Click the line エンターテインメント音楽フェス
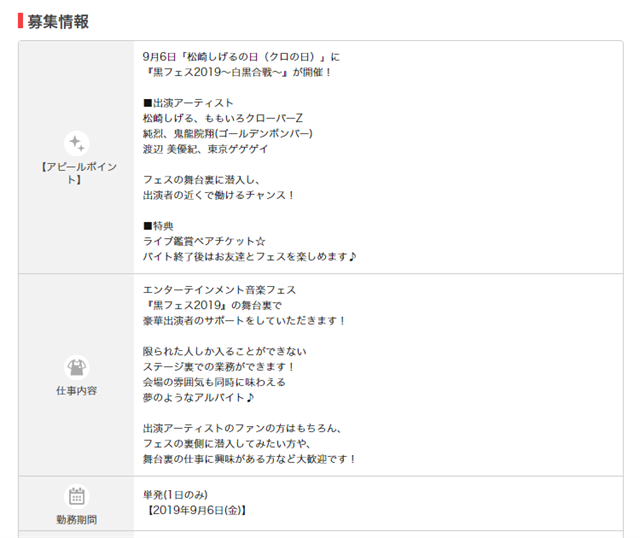This screenshot has height=538, width=640. click(x=219, y=290)
